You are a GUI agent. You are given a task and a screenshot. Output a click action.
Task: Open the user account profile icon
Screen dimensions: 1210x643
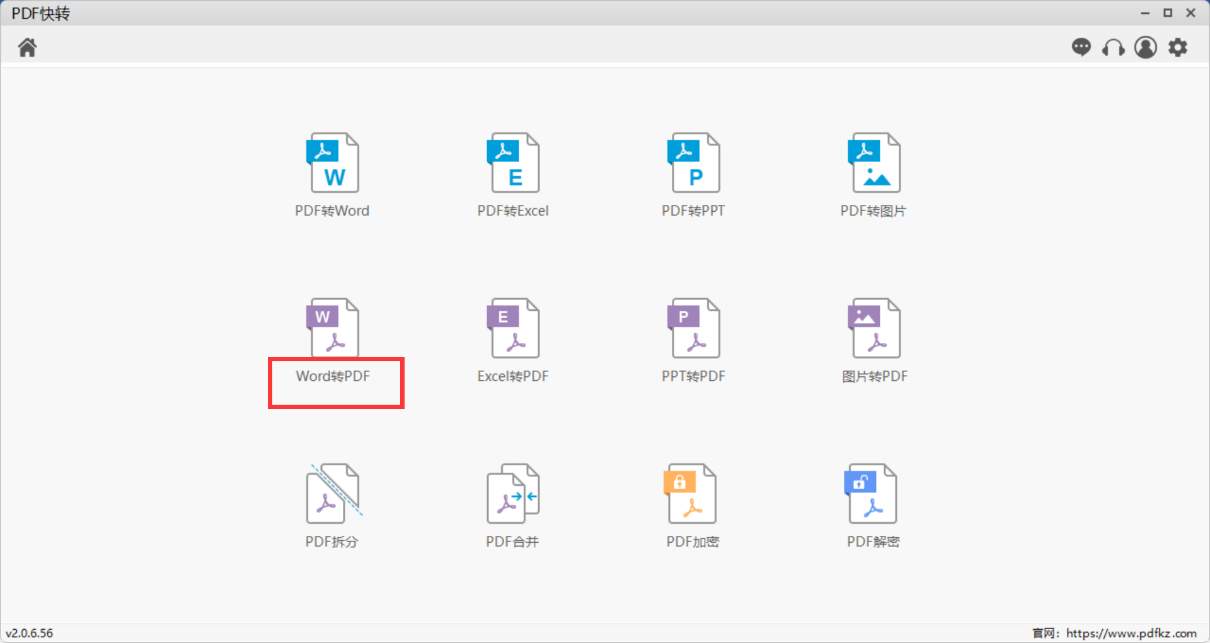(1146, 47)
